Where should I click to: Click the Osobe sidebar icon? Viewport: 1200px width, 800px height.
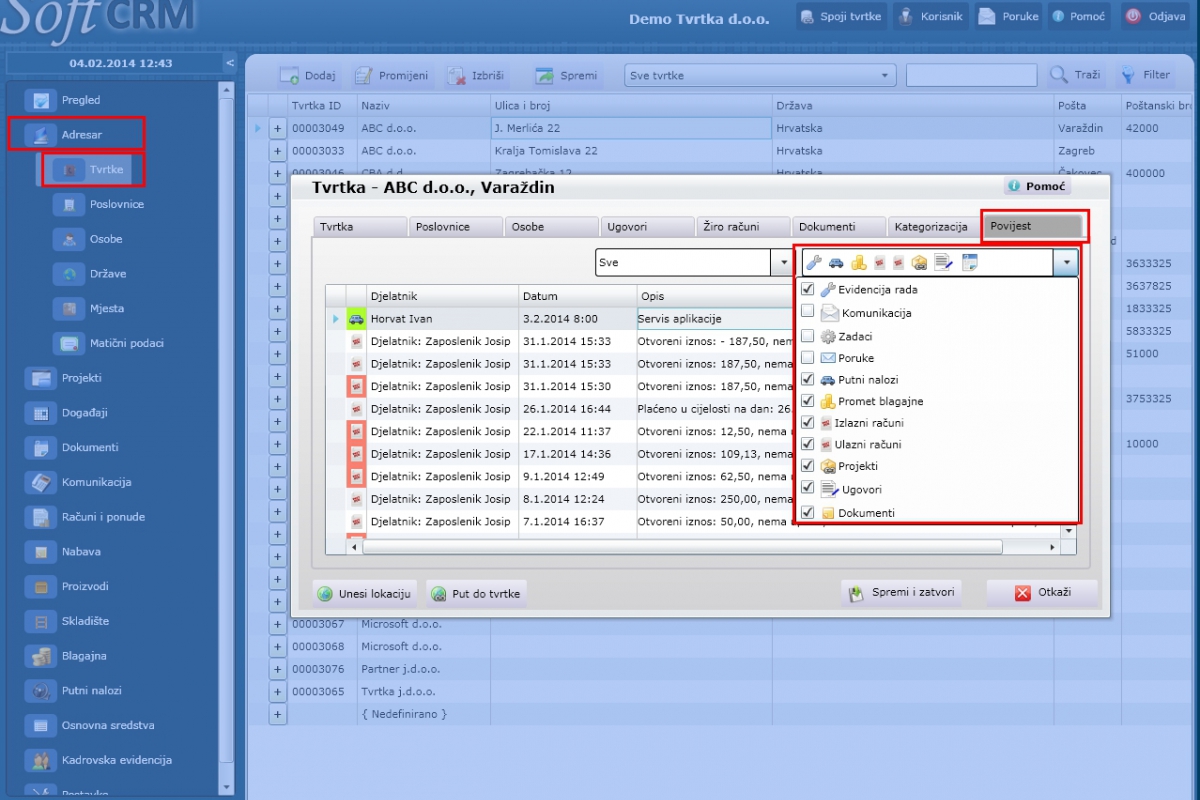[x=69, y=239]
